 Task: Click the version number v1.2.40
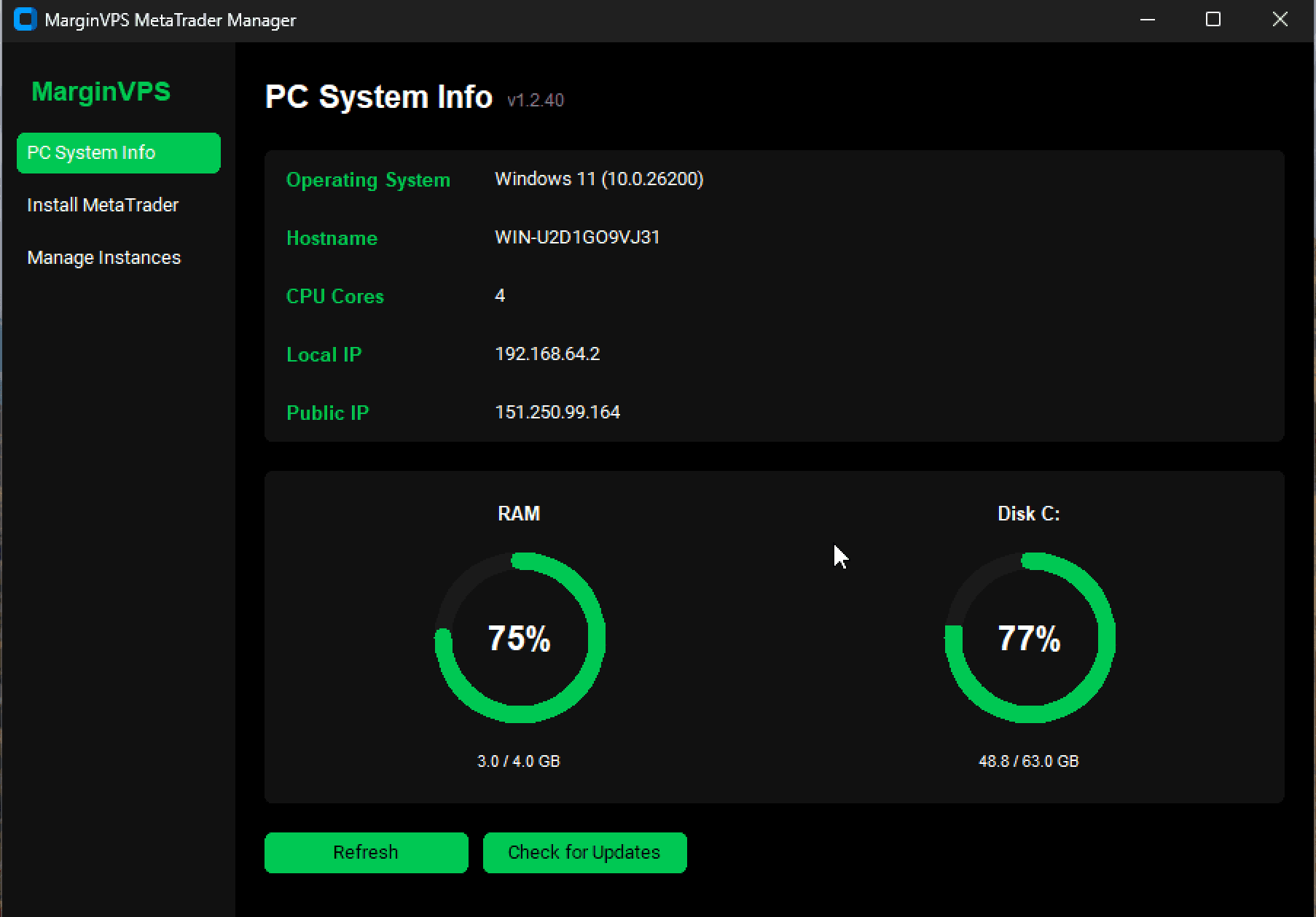(536, 101)
